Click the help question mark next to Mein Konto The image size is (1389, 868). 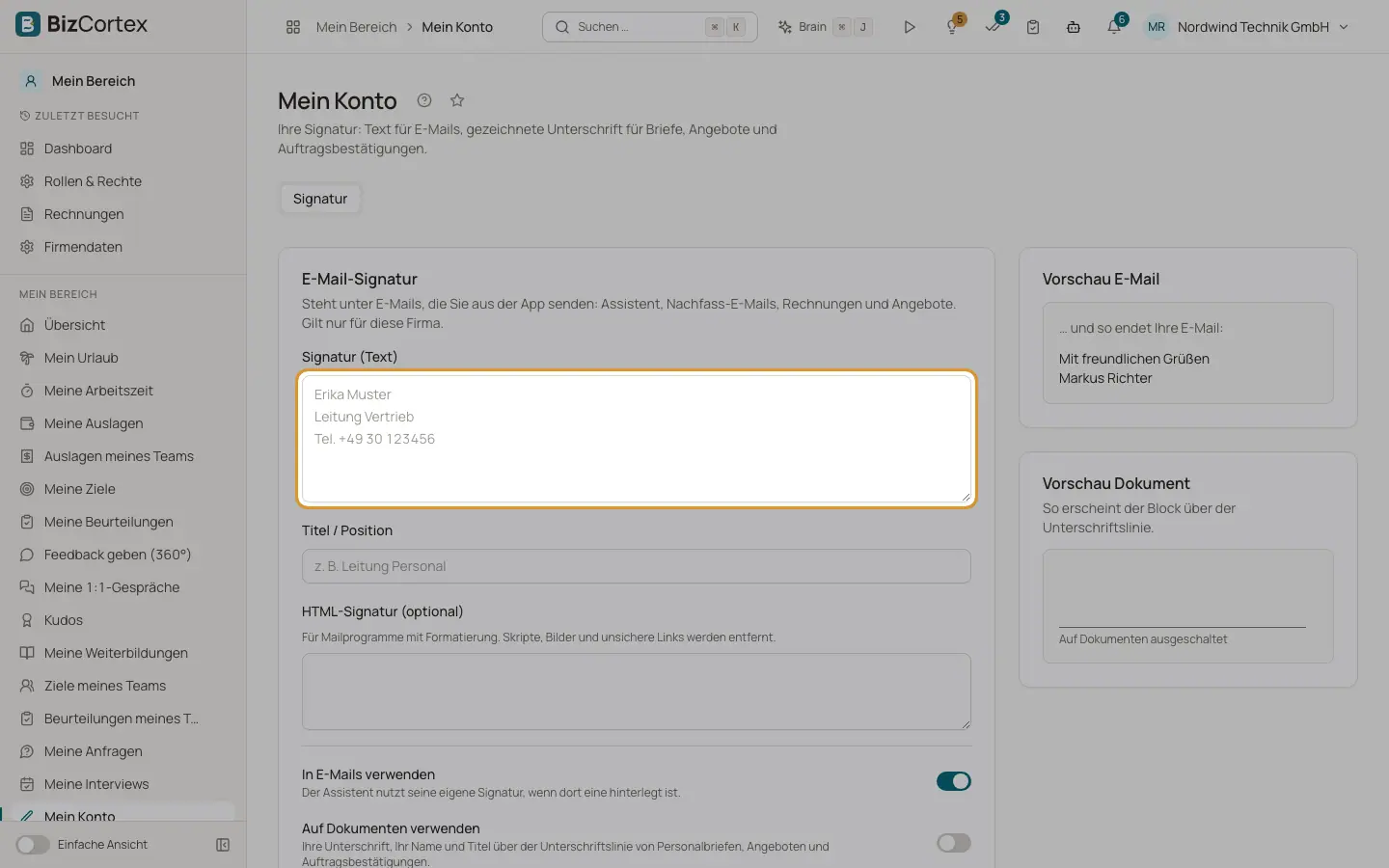(424, 100)
